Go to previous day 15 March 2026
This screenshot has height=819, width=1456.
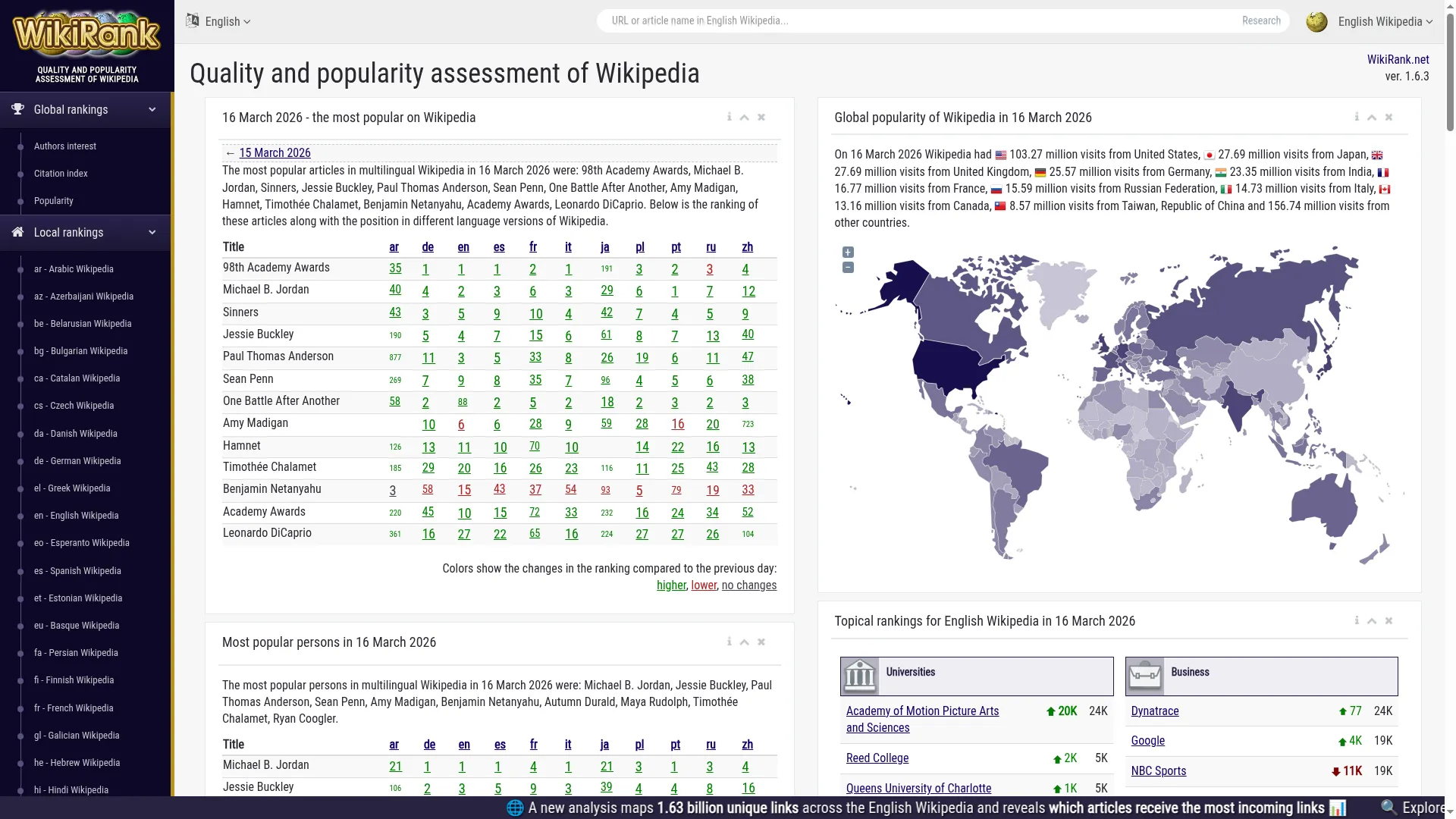(x=275, y=152)
